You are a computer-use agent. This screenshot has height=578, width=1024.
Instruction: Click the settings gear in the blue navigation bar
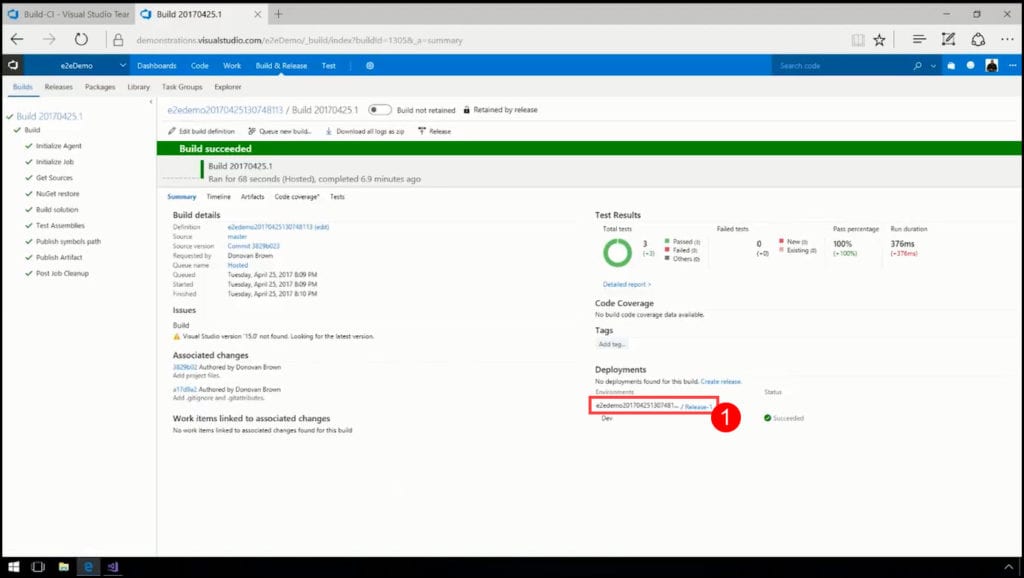coord(370,65)
